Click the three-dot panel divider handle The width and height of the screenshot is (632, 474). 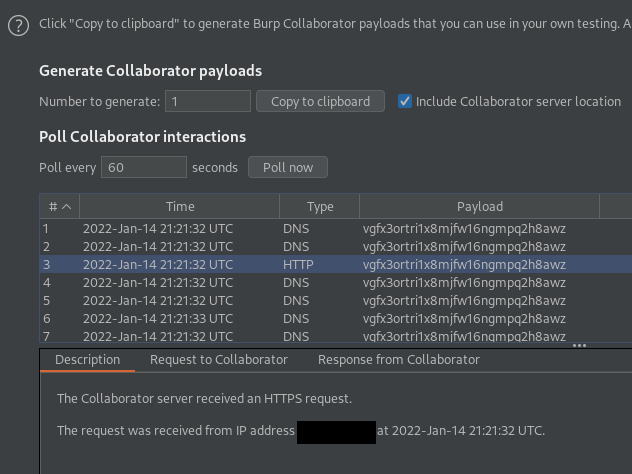[x=579, y=345]
